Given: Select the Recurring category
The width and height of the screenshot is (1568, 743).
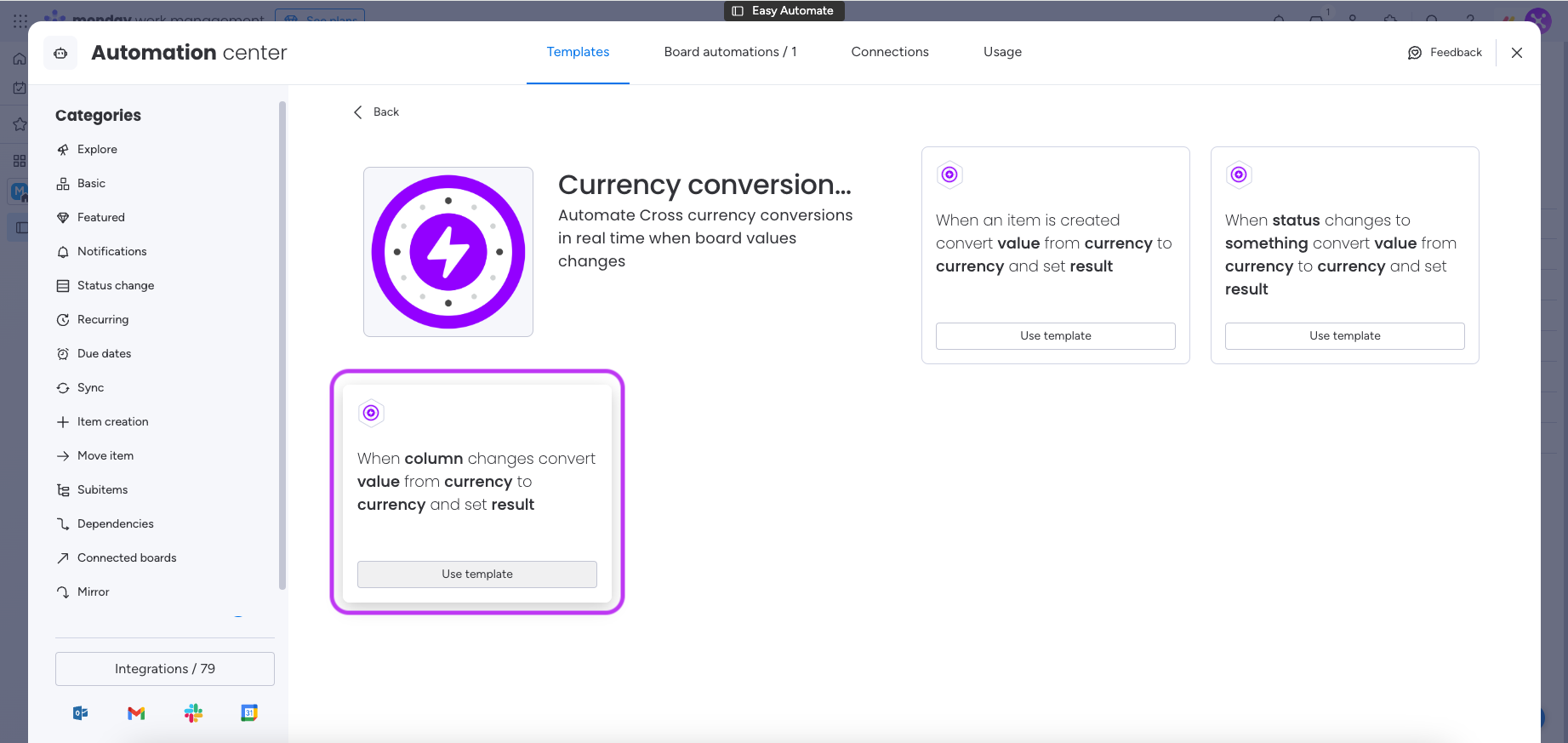Looking at the screenshot, I should (x=103, y=320).
